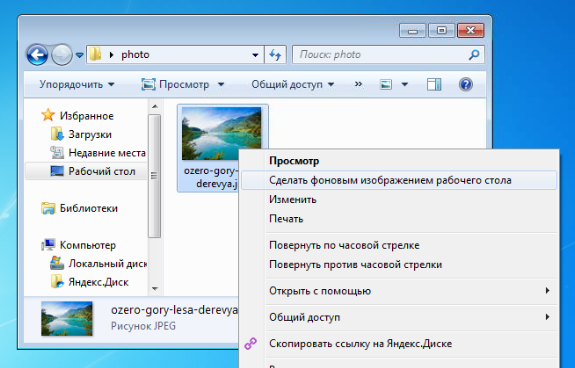
Task: Expand the view options dropdown arrow
Action: pos(405,85)
